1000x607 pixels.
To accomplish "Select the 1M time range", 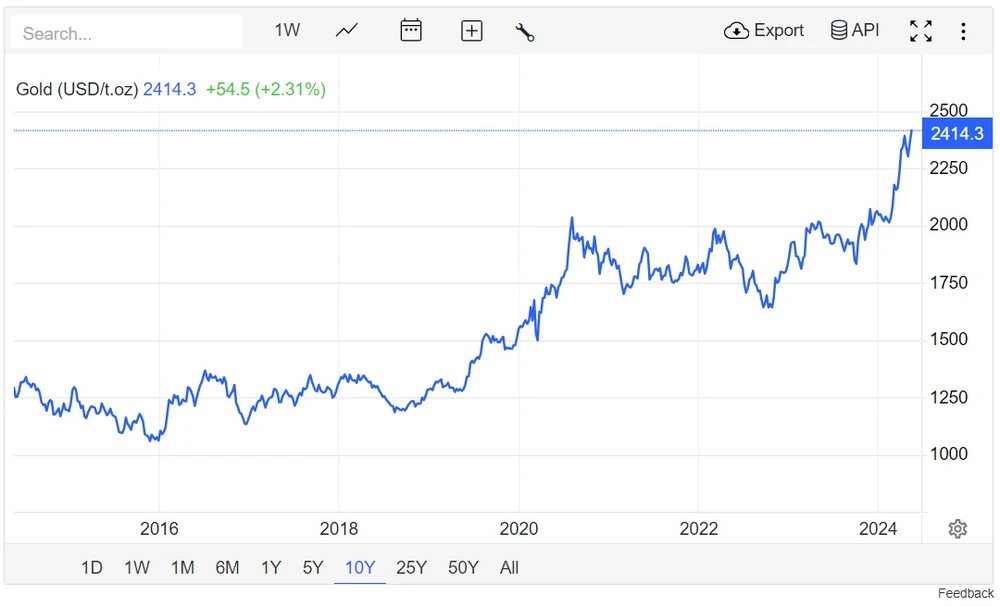I will click(182, 567).
